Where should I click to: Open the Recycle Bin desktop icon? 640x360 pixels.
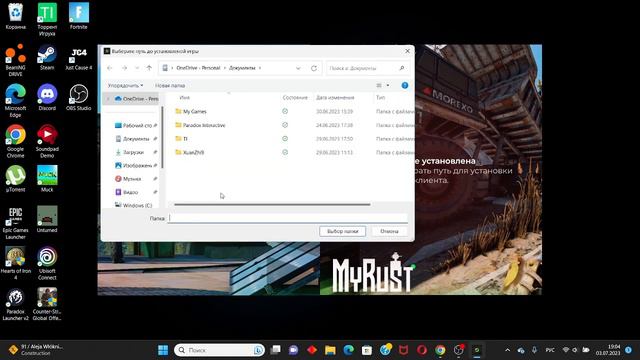(16, 16)
